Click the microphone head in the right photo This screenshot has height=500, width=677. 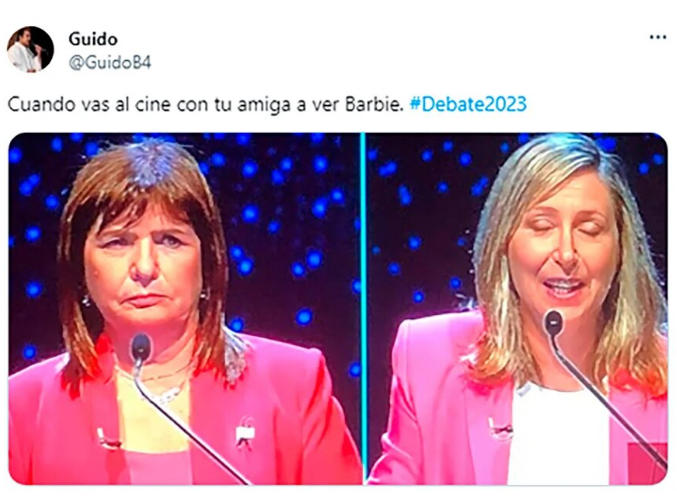[553, 323]
